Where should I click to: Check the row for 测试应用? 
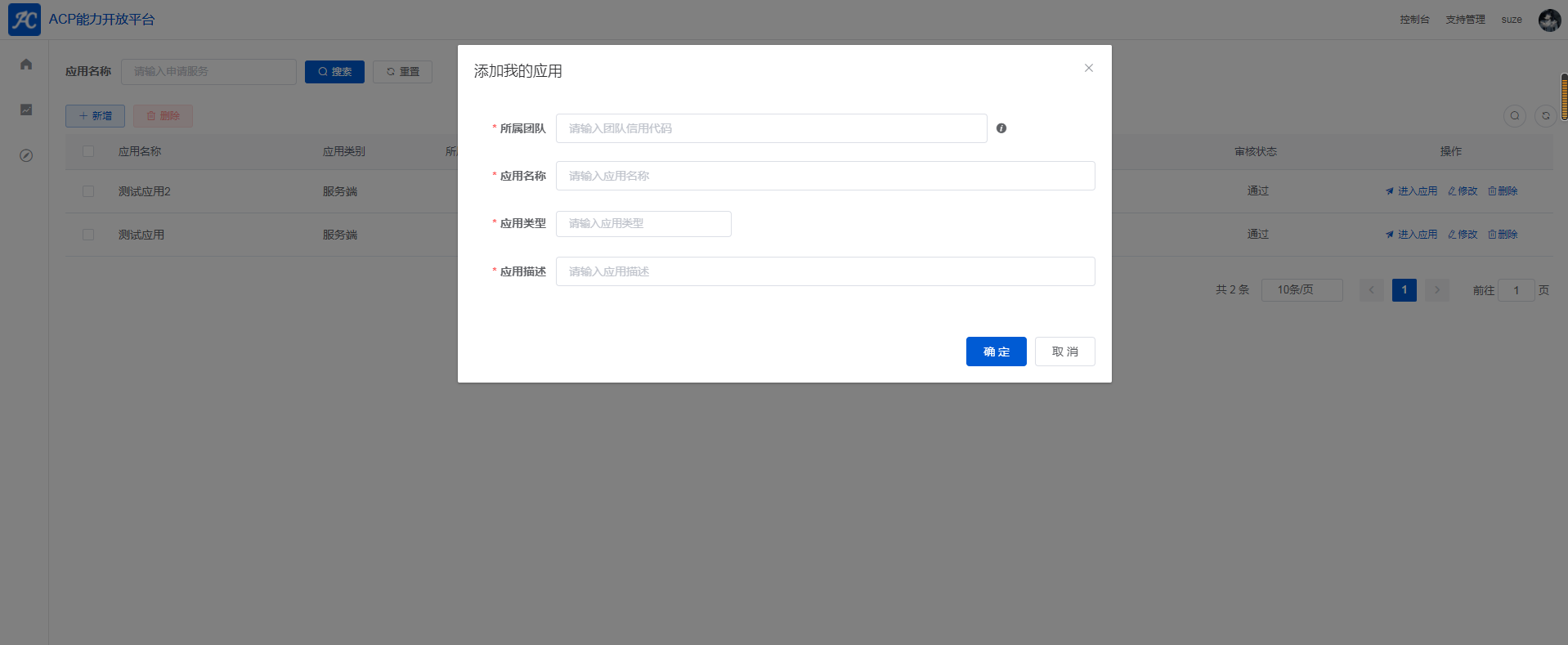[88, 235]
